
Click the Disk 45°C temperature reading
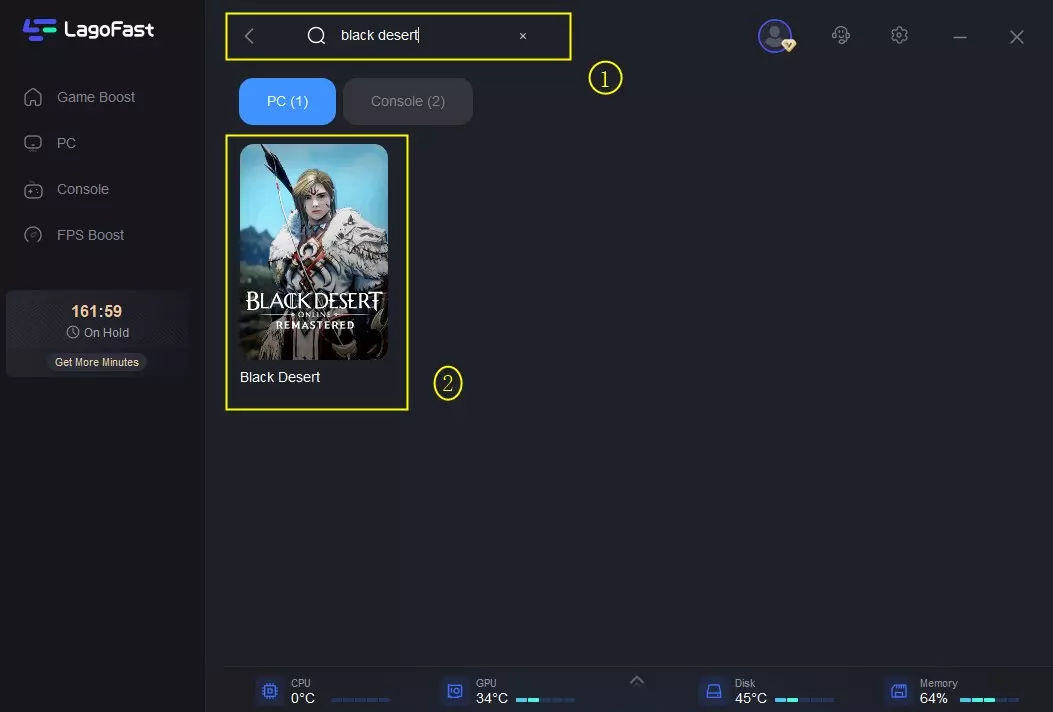click(751, 699)
